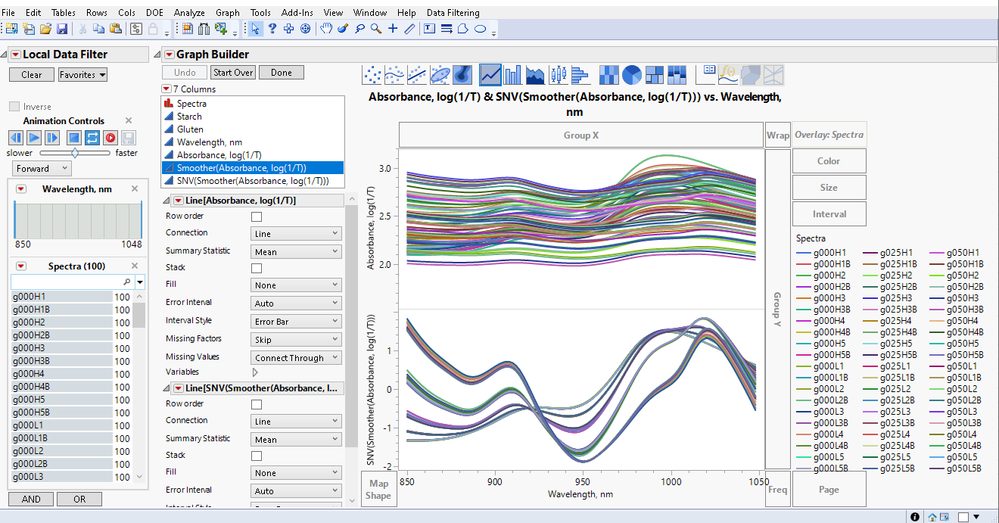This screenshot has height=523, width=999.
Task: Select the Grabber hand tool
Action: tap(325, 29)
